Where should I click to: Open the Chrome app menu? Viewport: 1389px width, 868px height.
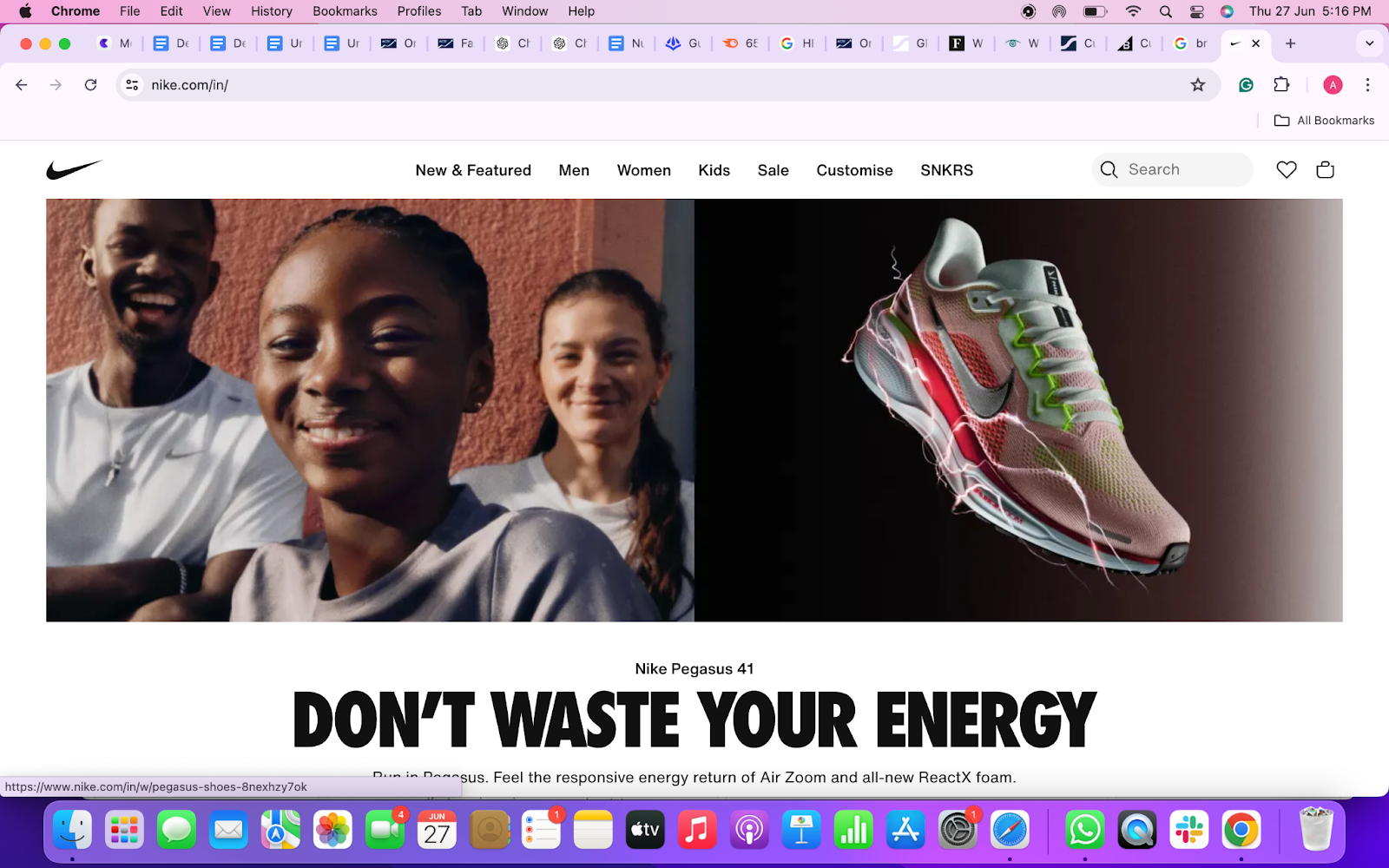76,11
